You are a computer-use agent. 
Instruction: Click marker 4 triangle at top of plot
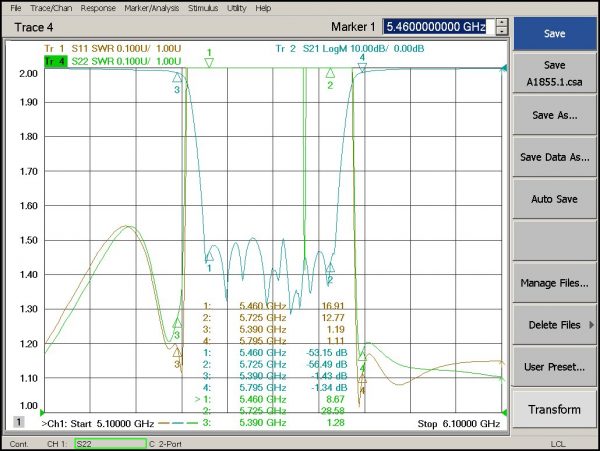click(362, 68)
